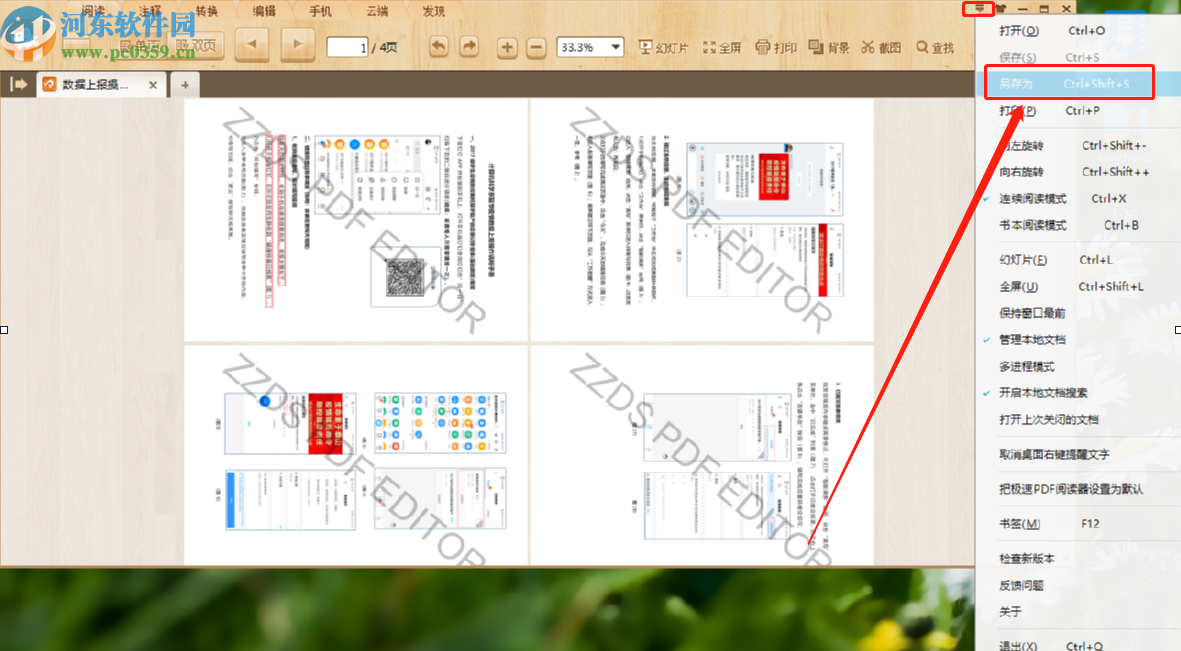Click 检查新版本 check for updates
Image resolution: width=1181 pixels, height=651 pixels.
tap(1026, 558)
